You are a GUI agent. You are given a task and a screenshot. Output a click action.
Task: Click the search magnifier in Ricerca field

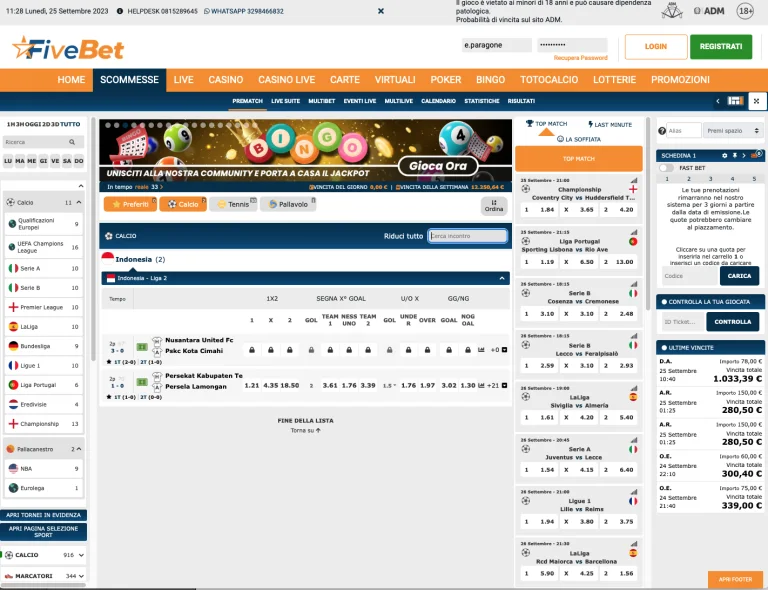(72, 142)
